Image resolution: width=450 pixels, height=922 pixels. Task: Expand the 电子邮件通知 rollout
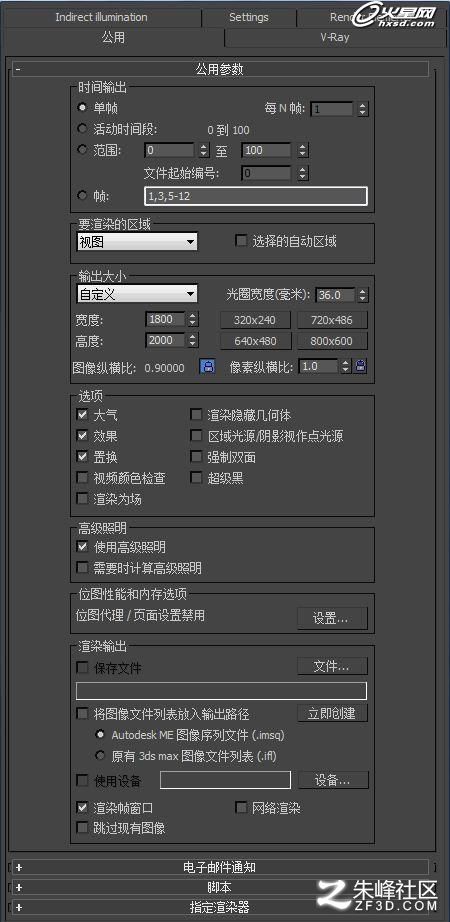(x=19, y=867)
